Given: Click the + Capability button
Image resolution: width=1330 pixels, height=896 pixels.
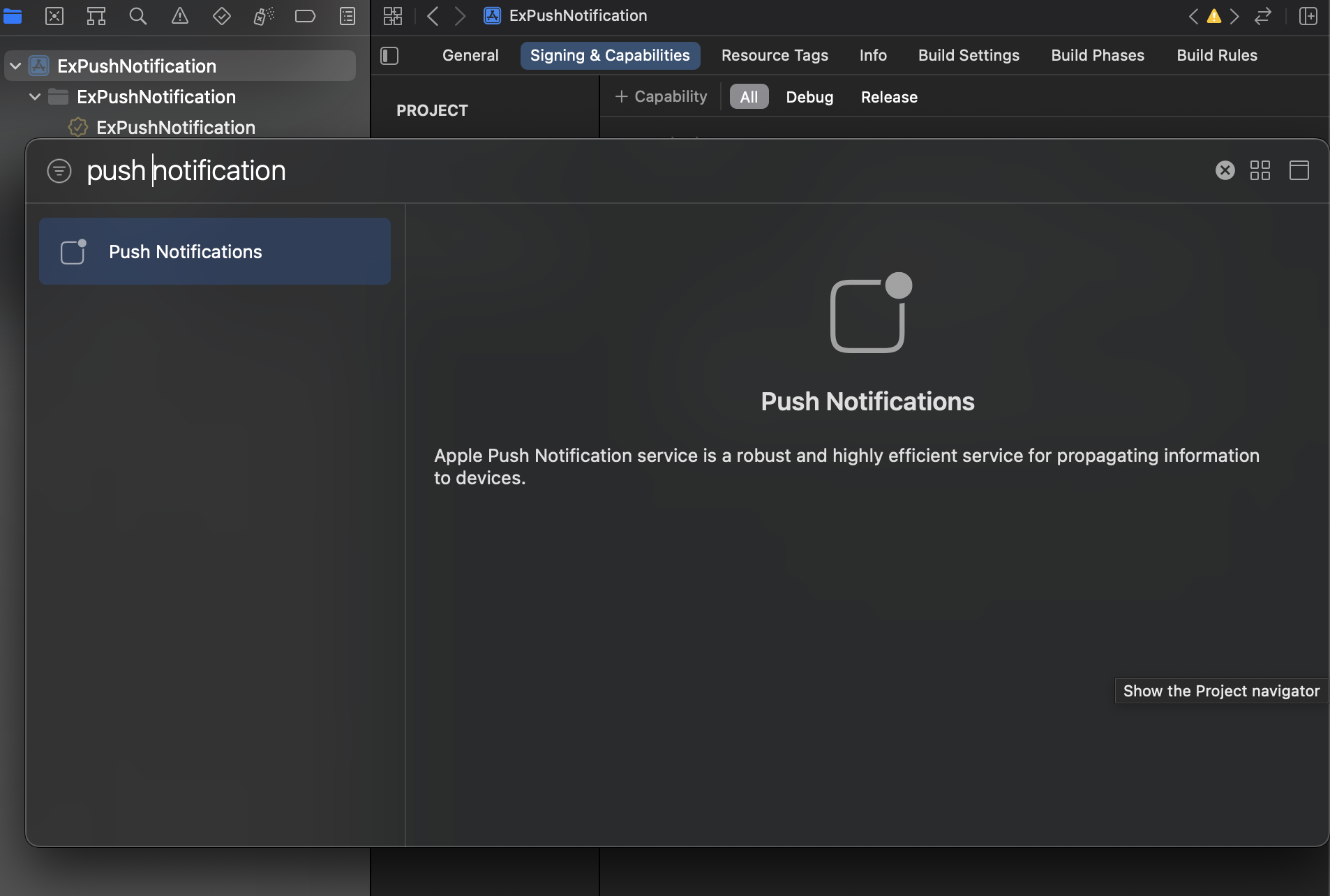Looking at the screenshot, I should click(x=661, y=96).
